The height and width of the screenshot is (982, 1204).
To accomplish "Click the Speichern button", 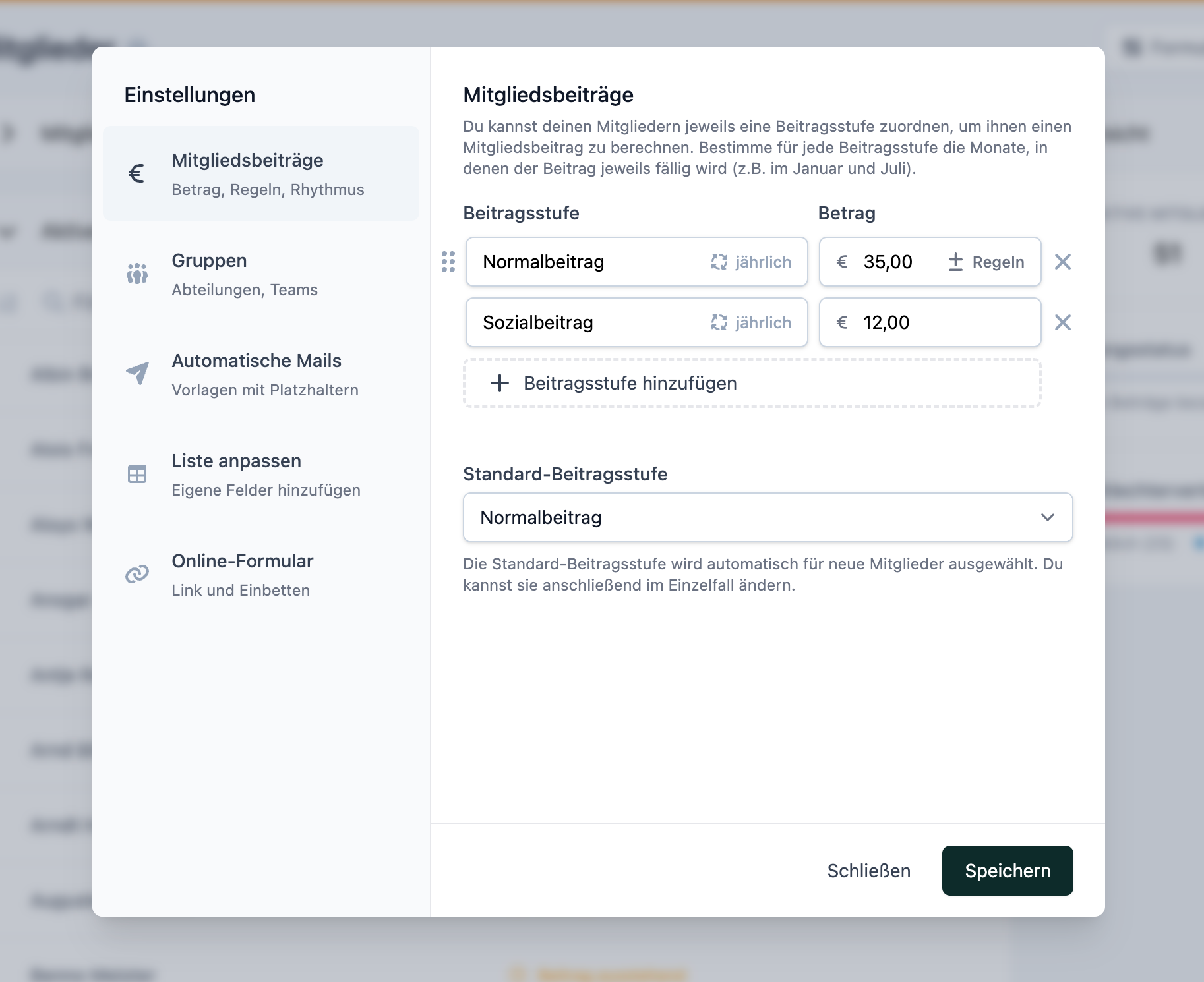I will pos(1007,871).
